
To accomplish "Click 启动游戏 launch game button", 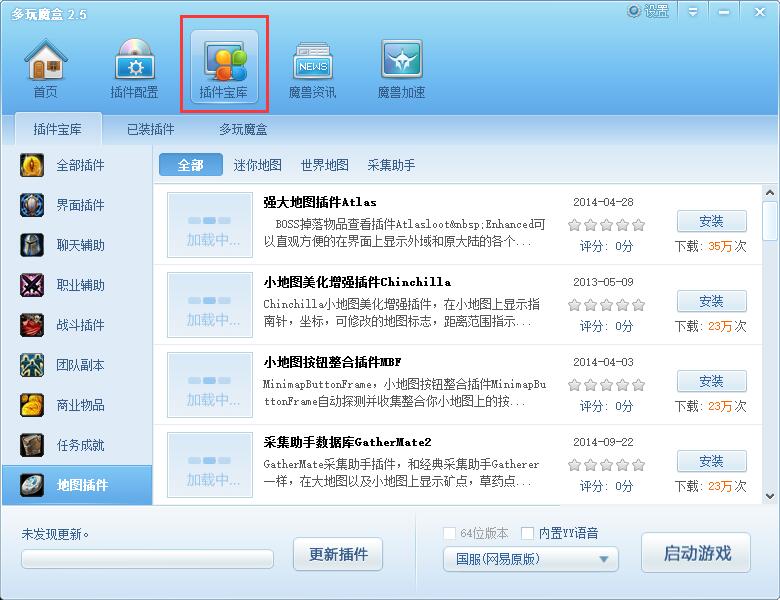I will 696,553.
